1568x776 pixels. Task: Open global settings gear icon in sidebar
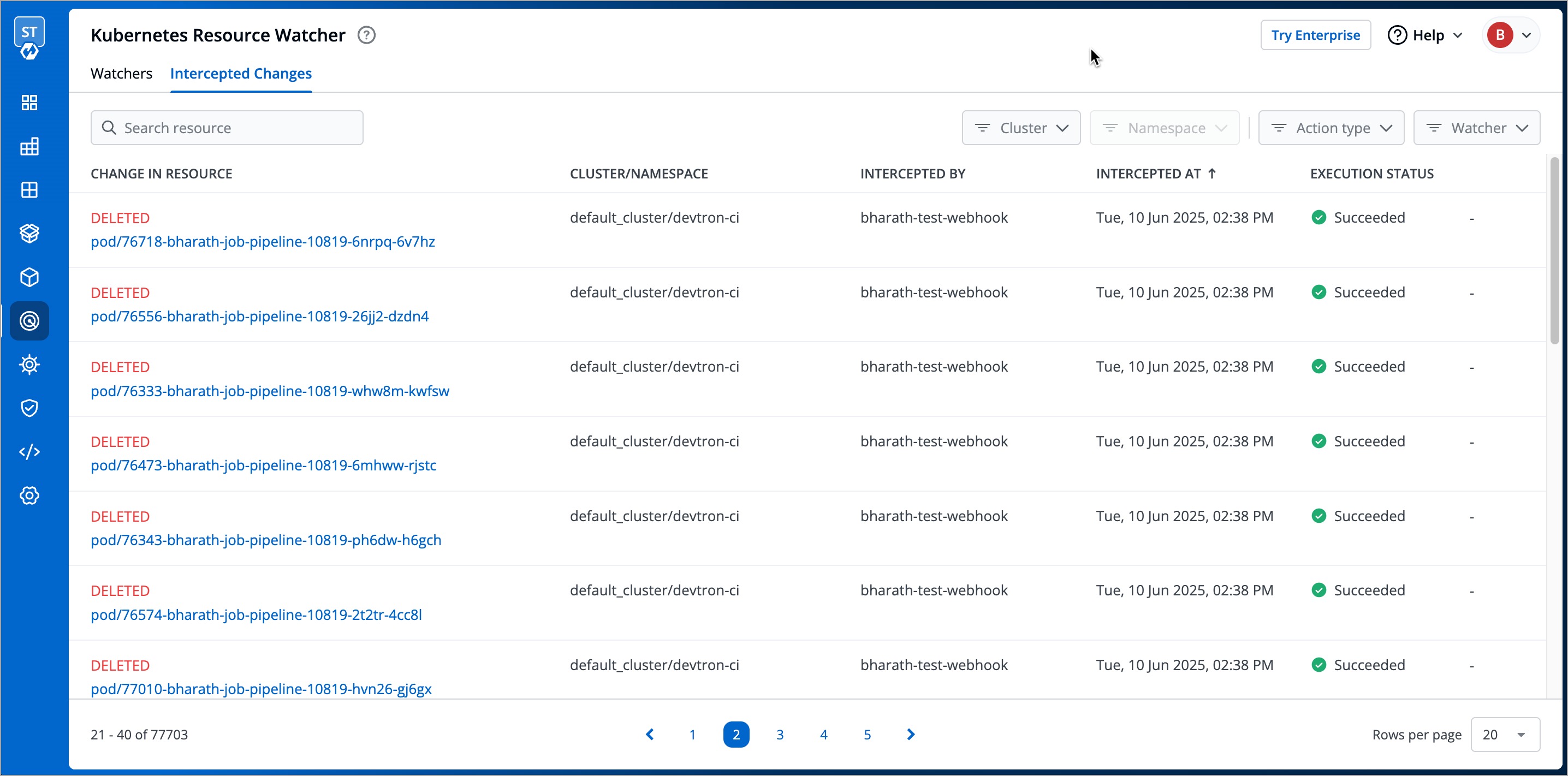pyautogui.click(x=29, y=496)
